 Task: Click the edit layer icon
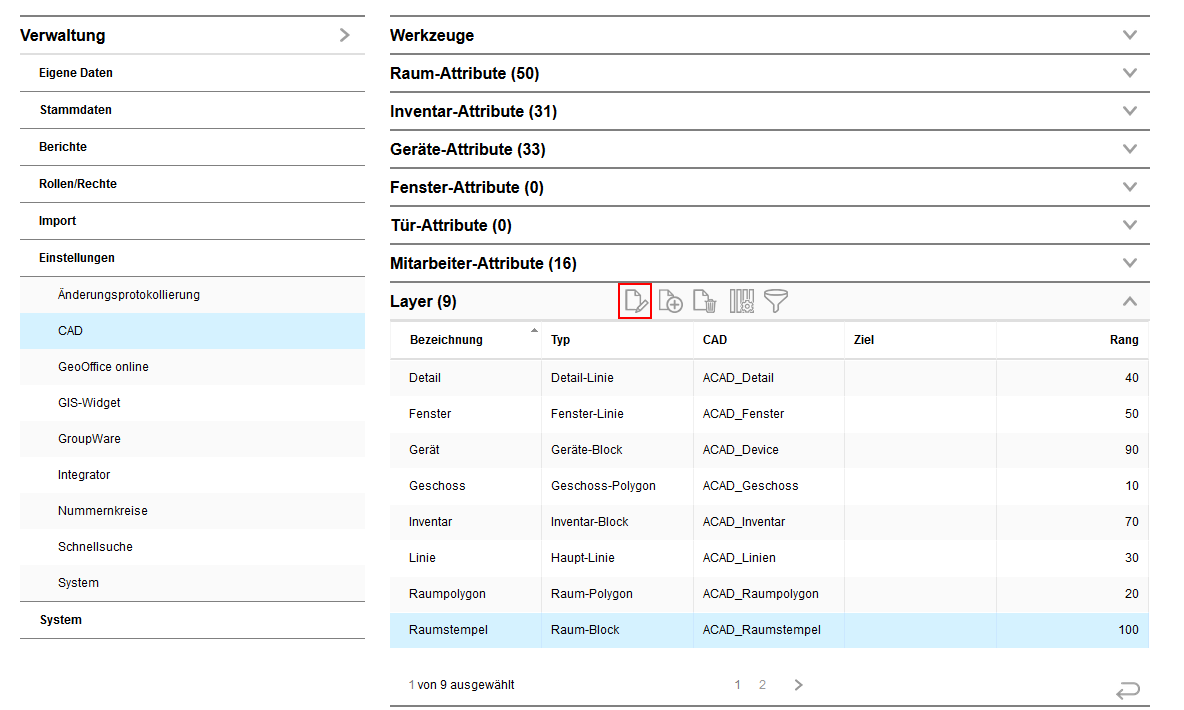pos(636,301)
